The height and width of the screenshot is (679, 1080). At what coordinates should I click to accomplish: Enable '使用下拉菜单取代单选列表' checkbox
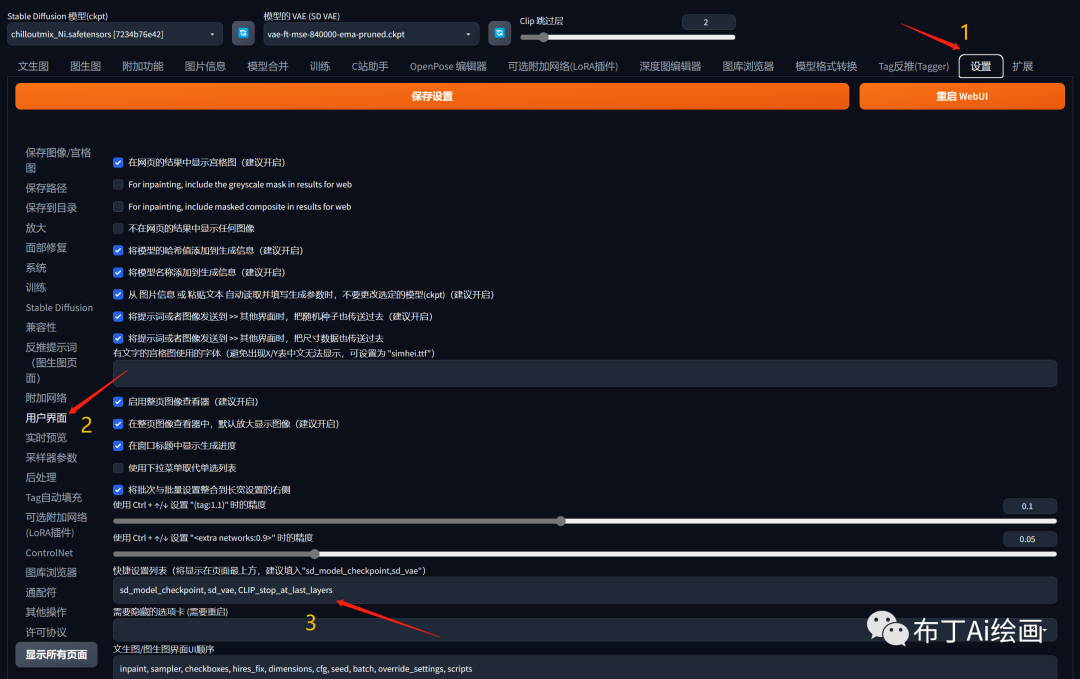tap(119, 468)
